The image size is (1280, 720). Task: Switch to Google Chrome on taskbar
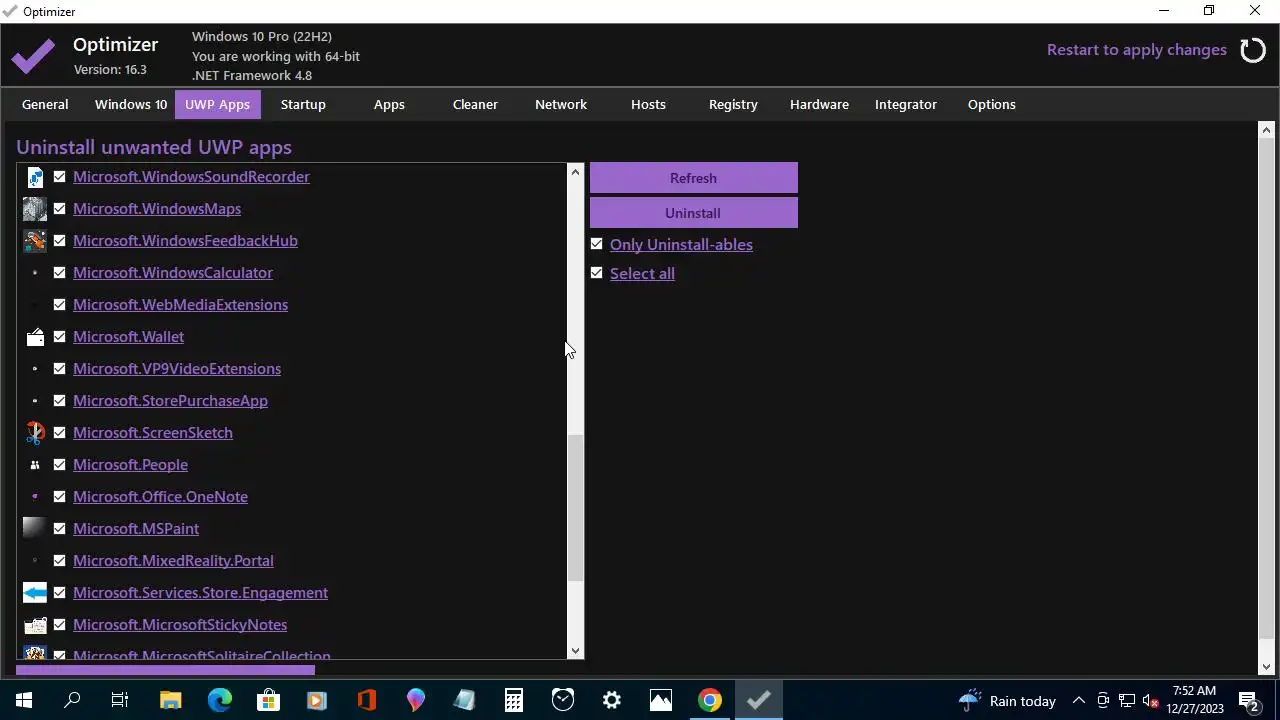point(709,700)
